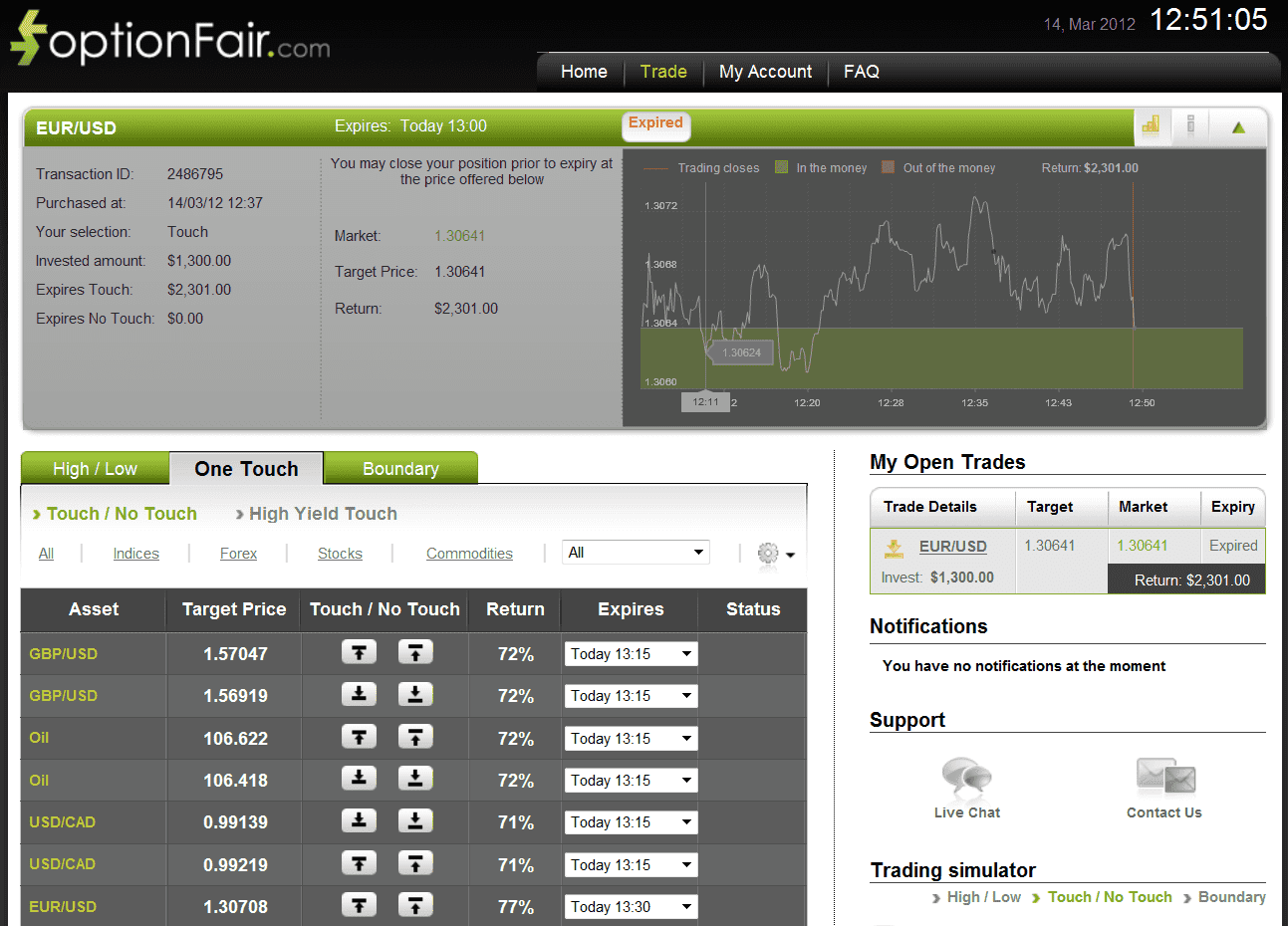Click the green collapse triangle above the chart
This screenshot has height=926, width=1288.
coord(1238,128)
